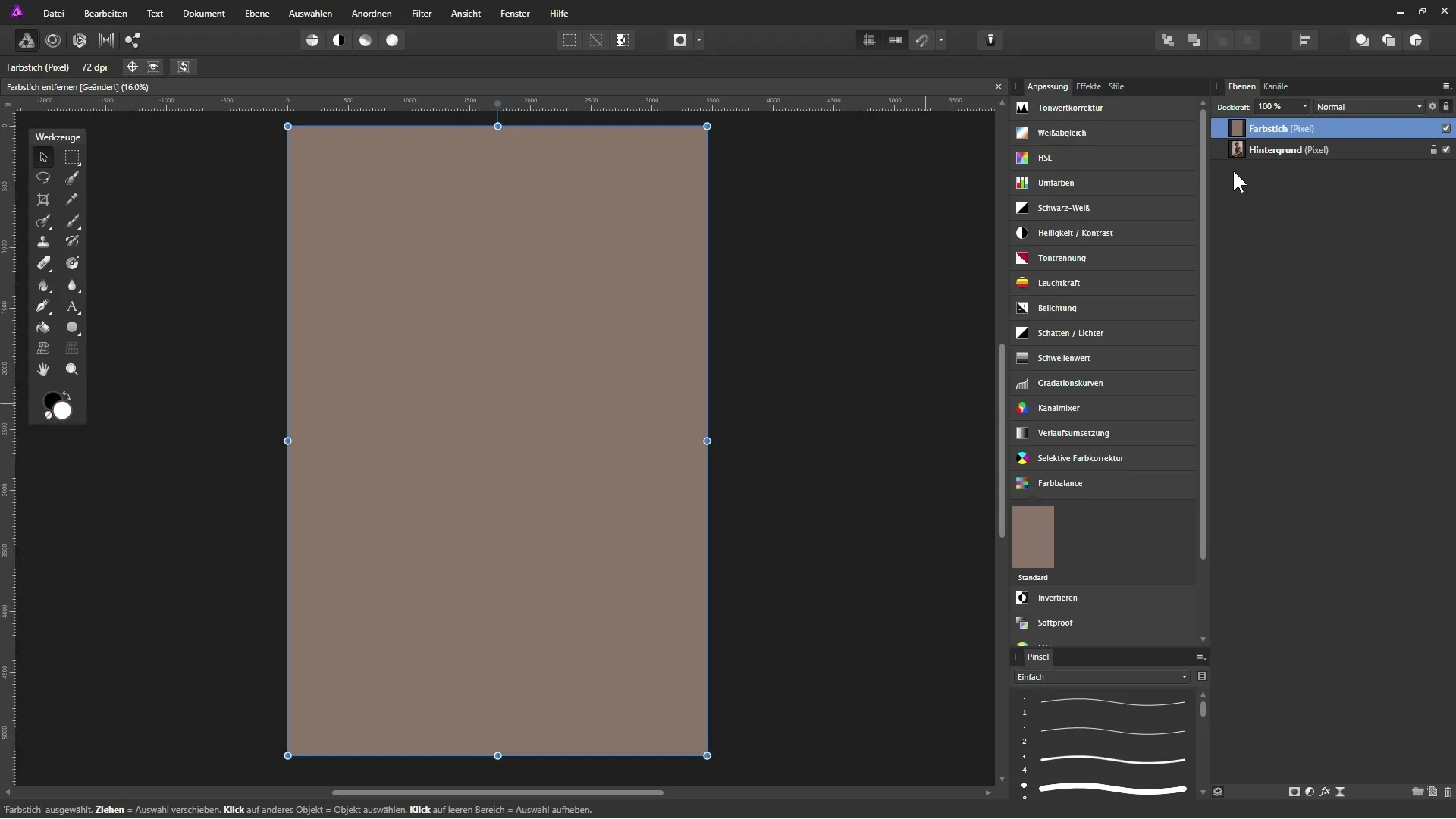Select the eraser tool
This screenshot has height=819, width=1456.
coord(43,263)
